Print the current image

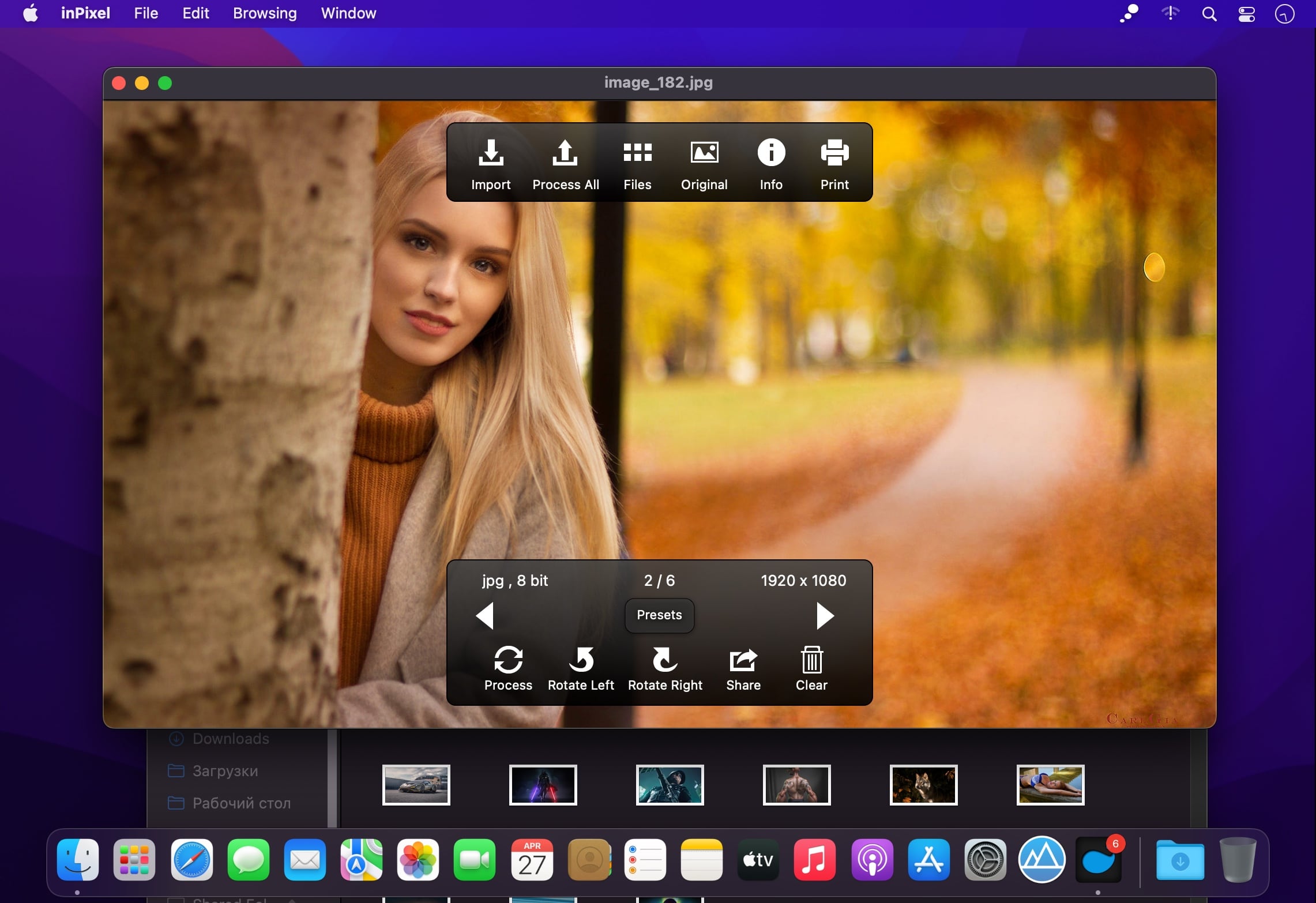[834, 164]
